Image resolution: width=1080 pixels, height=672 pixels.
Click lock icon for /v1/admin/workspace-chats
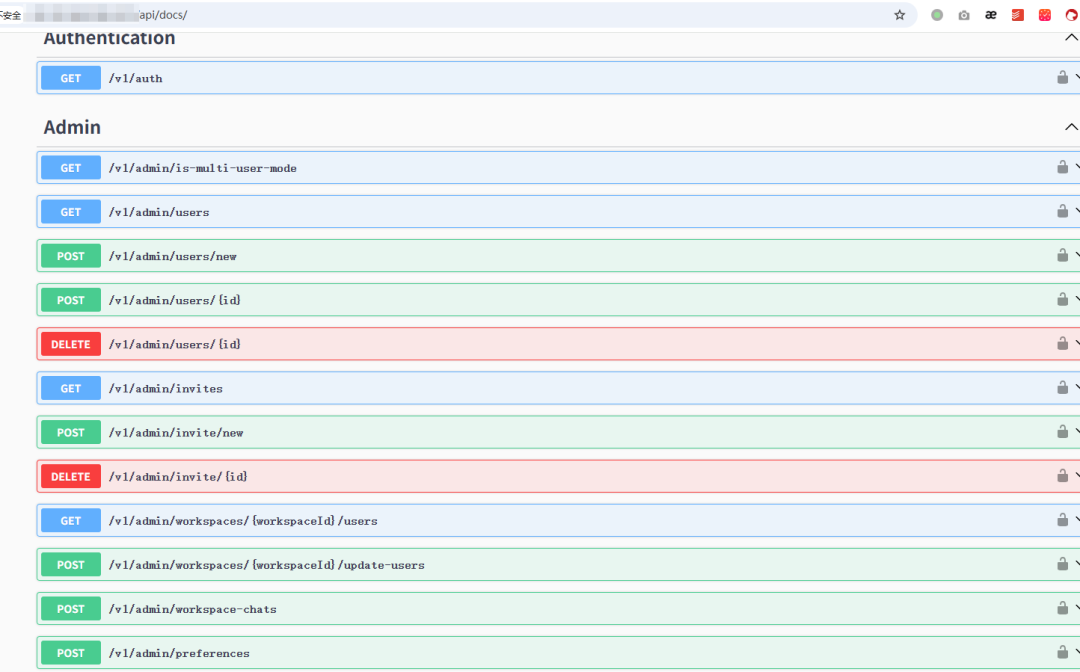tap(1062, 607)
